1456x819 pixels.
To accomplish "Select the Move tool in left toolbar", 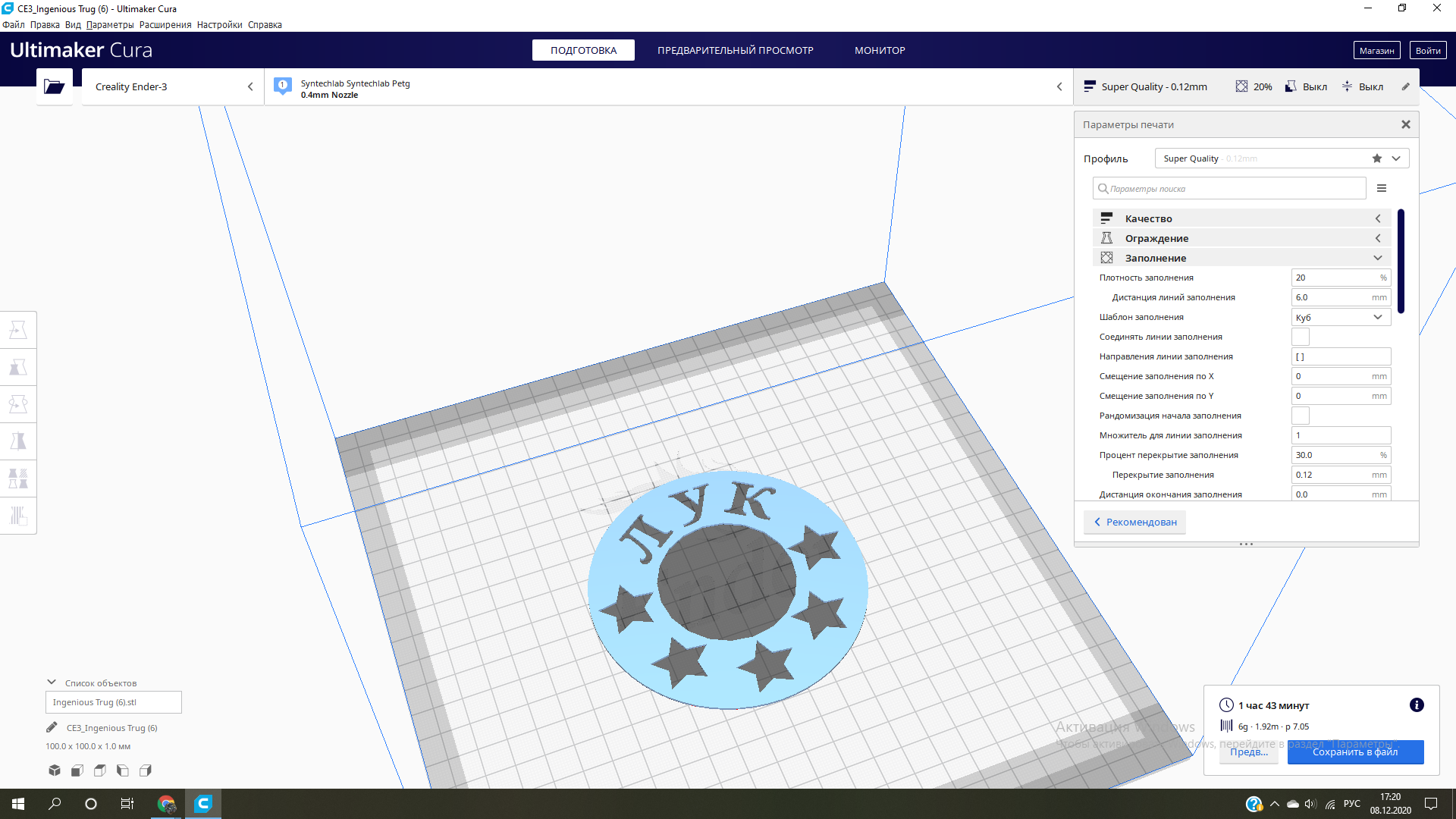I will click(18, 330).
